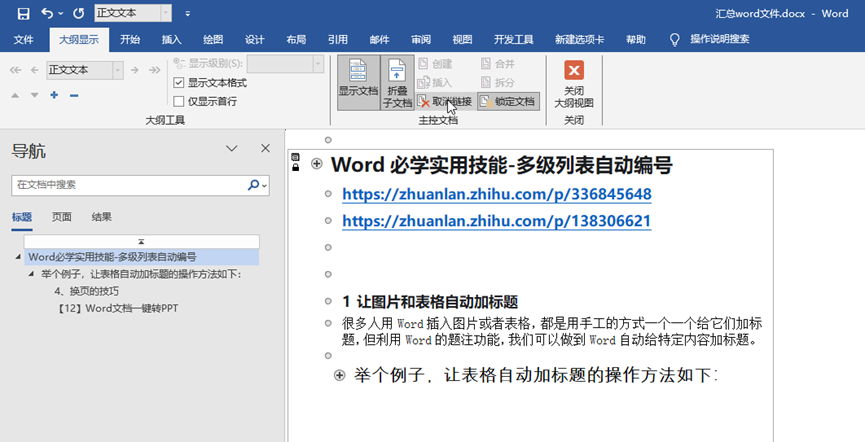Screen dimensions: 865x442
Task: Switch to the 插入 (Insert) ribbon tab
Action: pos(171,40)
